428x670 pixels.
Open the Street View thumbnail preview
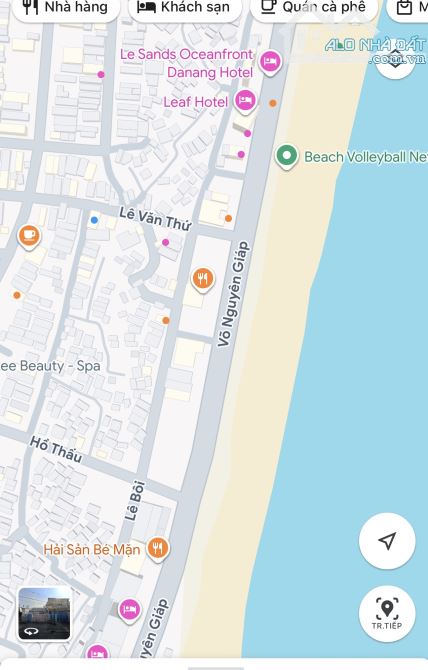[44, 614]
